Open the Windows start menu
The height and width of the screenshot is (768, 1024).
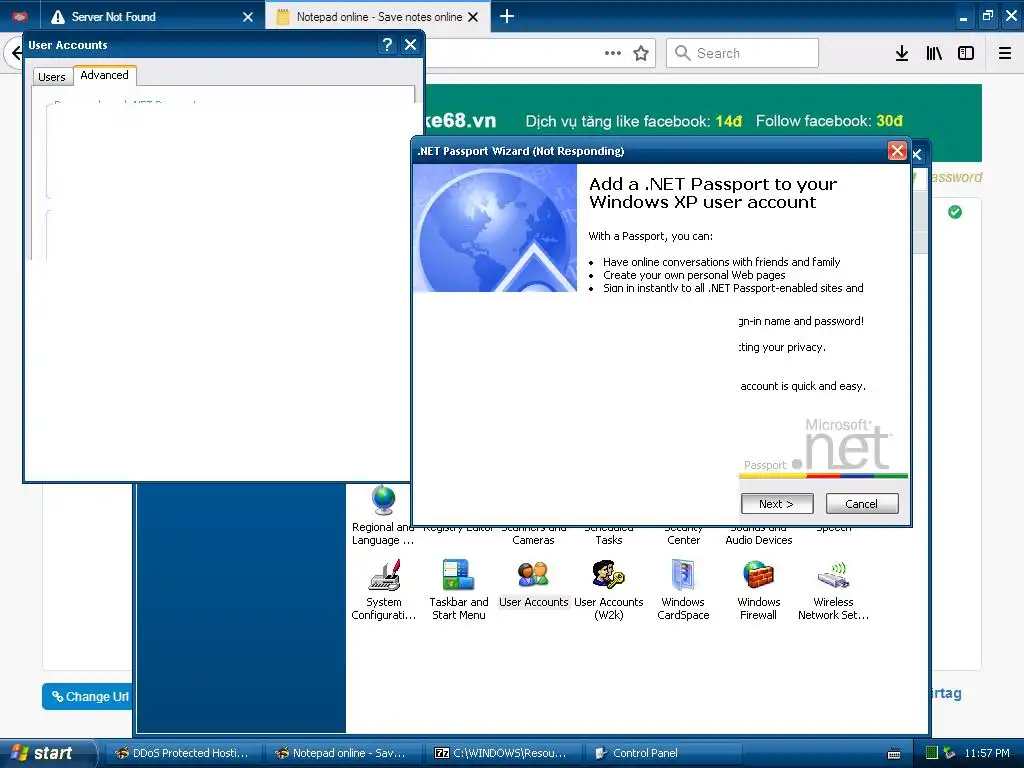tap(48, 753)
